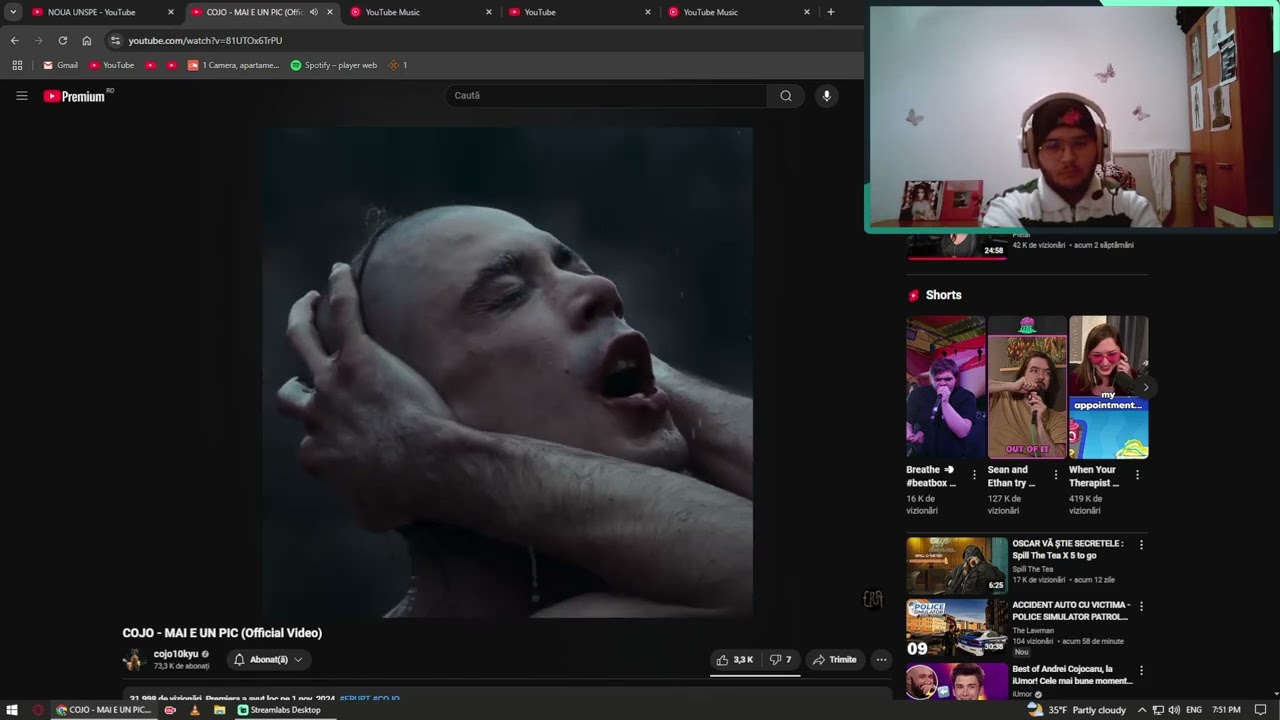The width and height of the screenshot is (1280, 720).
Task: Open the three-dot more actions menu
Action: coord(881,660)
